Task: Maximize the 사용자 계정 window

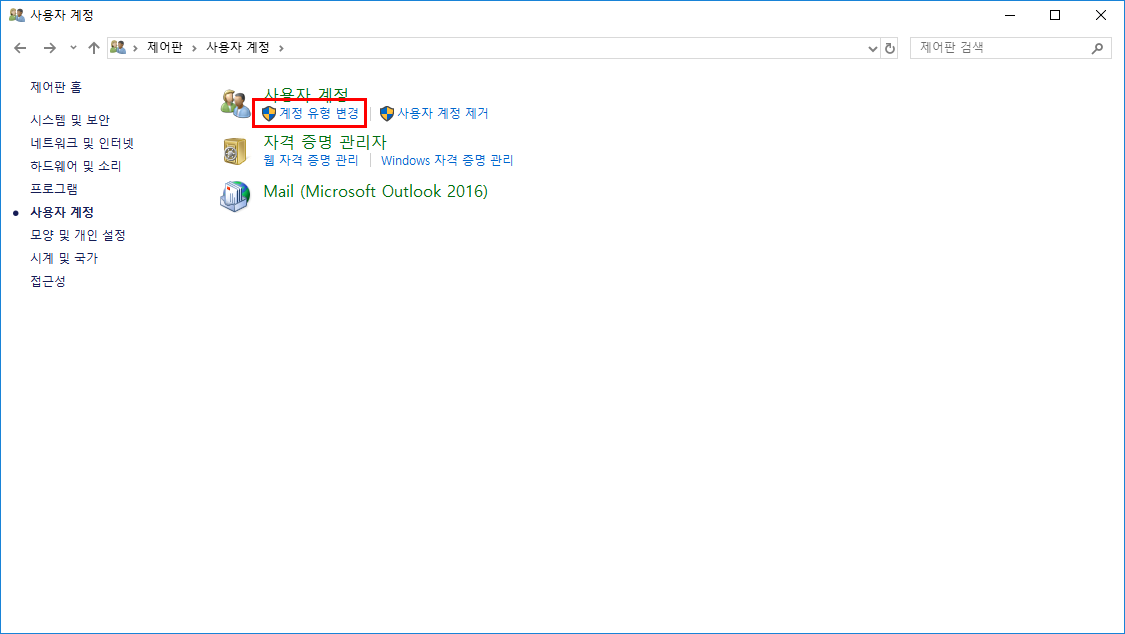Action: (1055, 15)
